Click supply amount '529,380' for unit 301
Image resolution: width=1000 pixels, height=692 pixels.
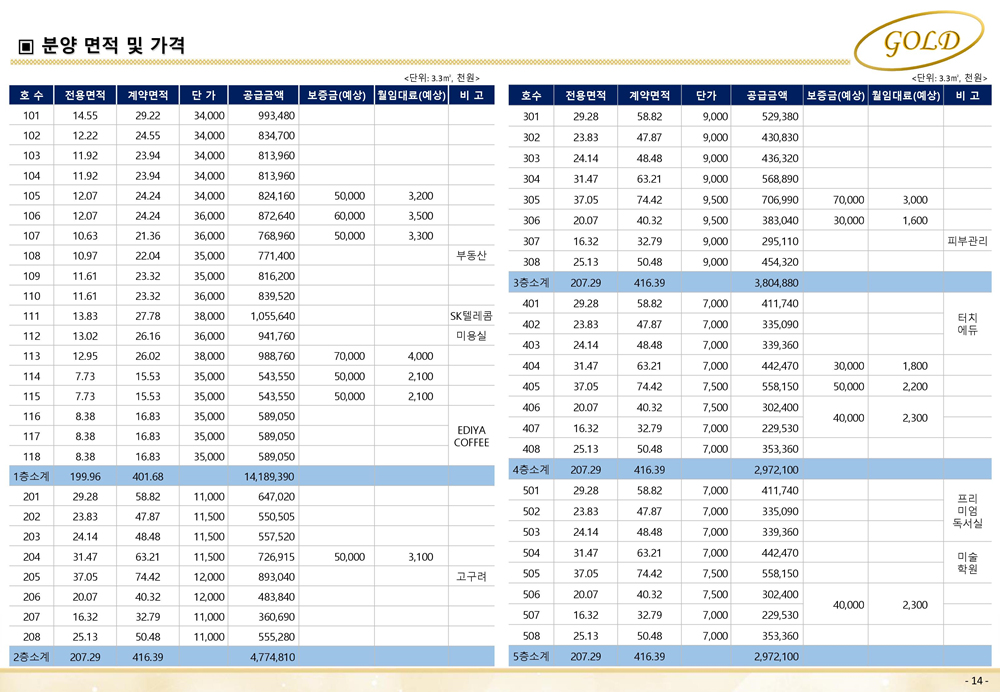coord(780,117)
